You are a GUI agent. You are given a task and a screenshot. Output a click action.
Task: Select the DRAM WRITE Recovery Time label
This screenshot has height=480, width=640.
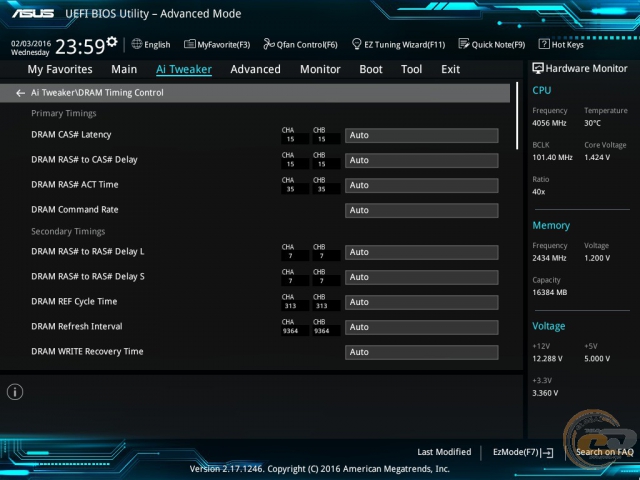pyautogui.click(x=87, y=351)
